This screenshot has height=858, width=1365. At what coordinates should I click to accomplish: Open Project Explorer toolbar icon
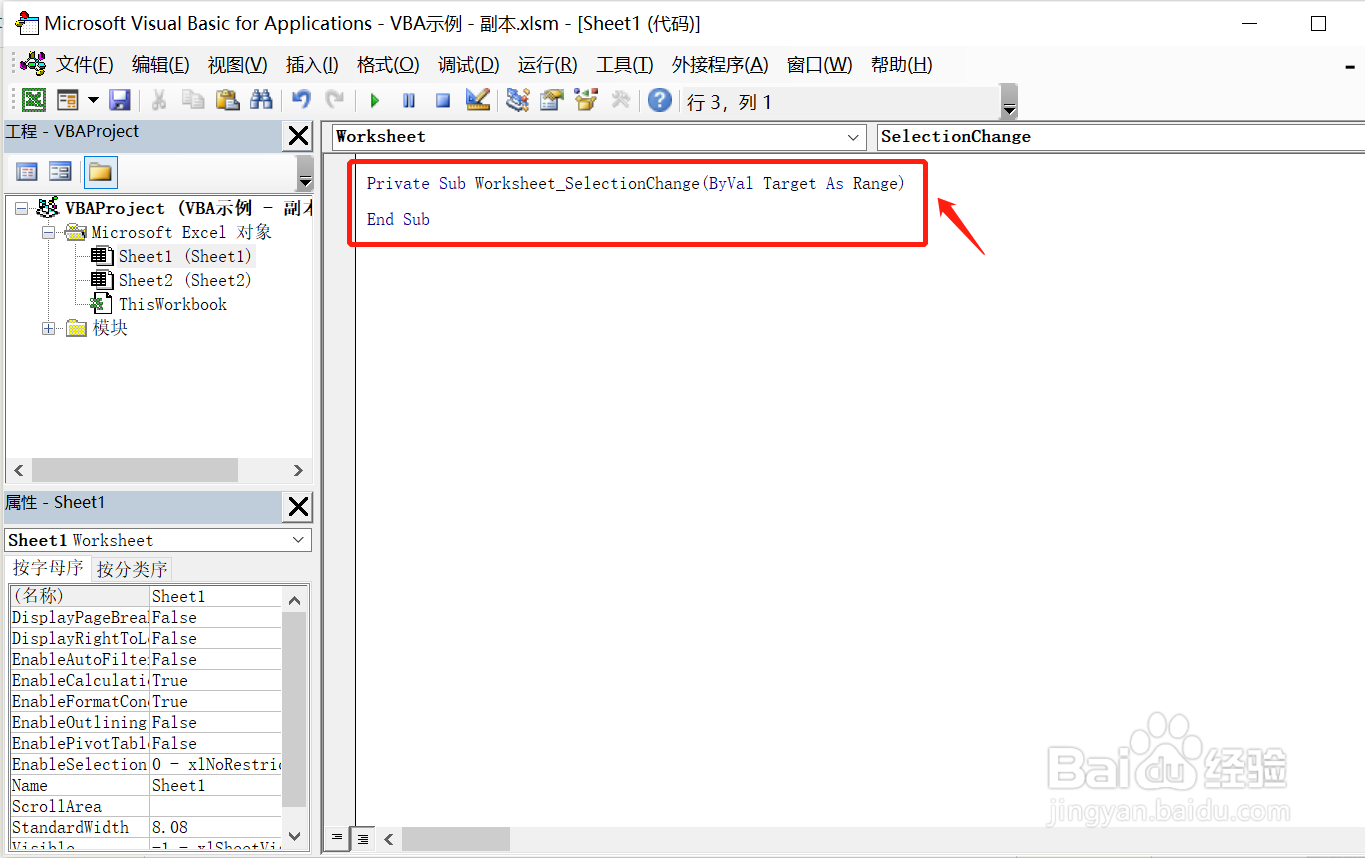[x=517, y=100]
